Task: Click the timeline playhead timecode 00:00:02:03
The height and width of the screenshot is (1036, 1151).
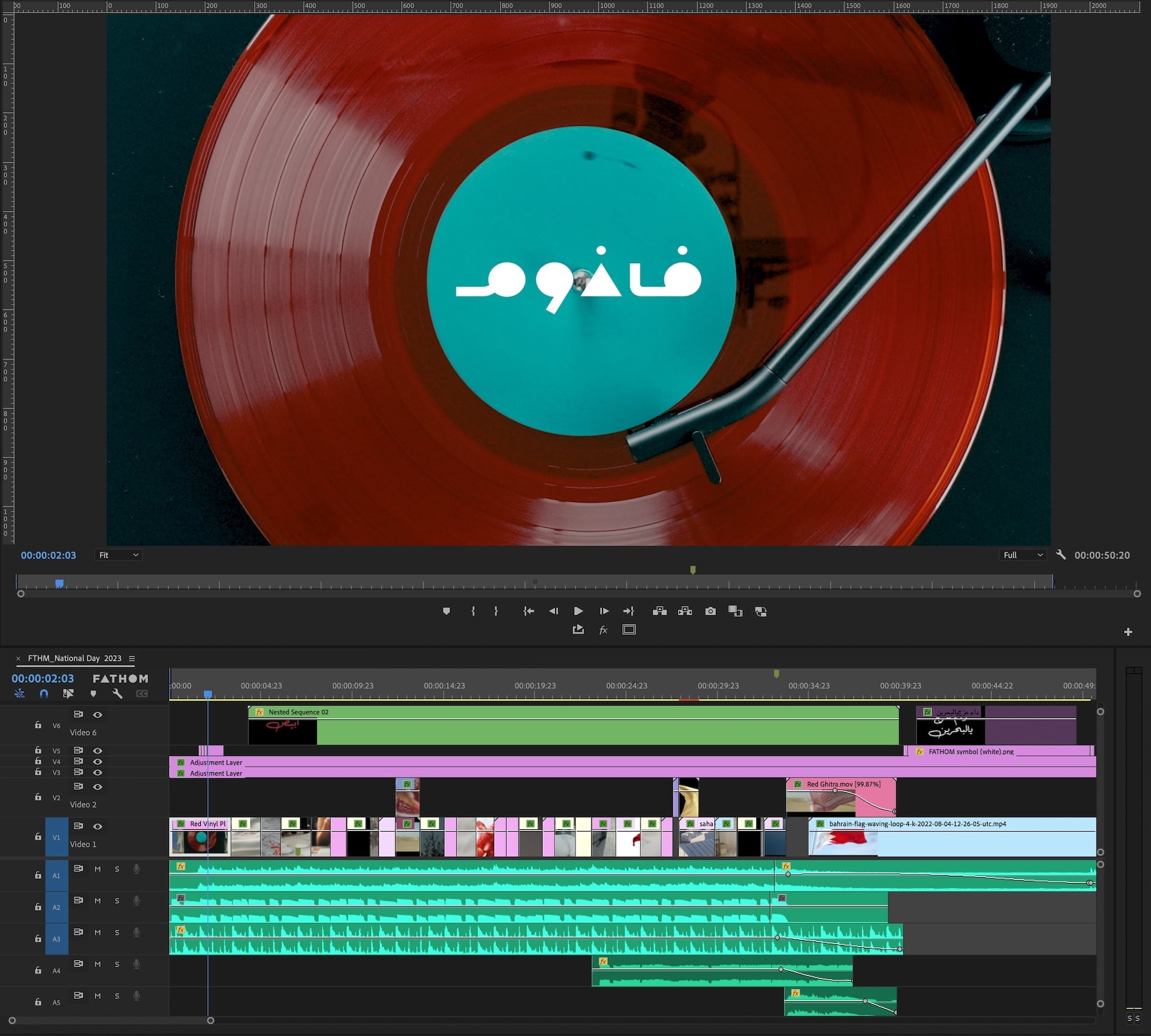Action: [x=43, y=678]
